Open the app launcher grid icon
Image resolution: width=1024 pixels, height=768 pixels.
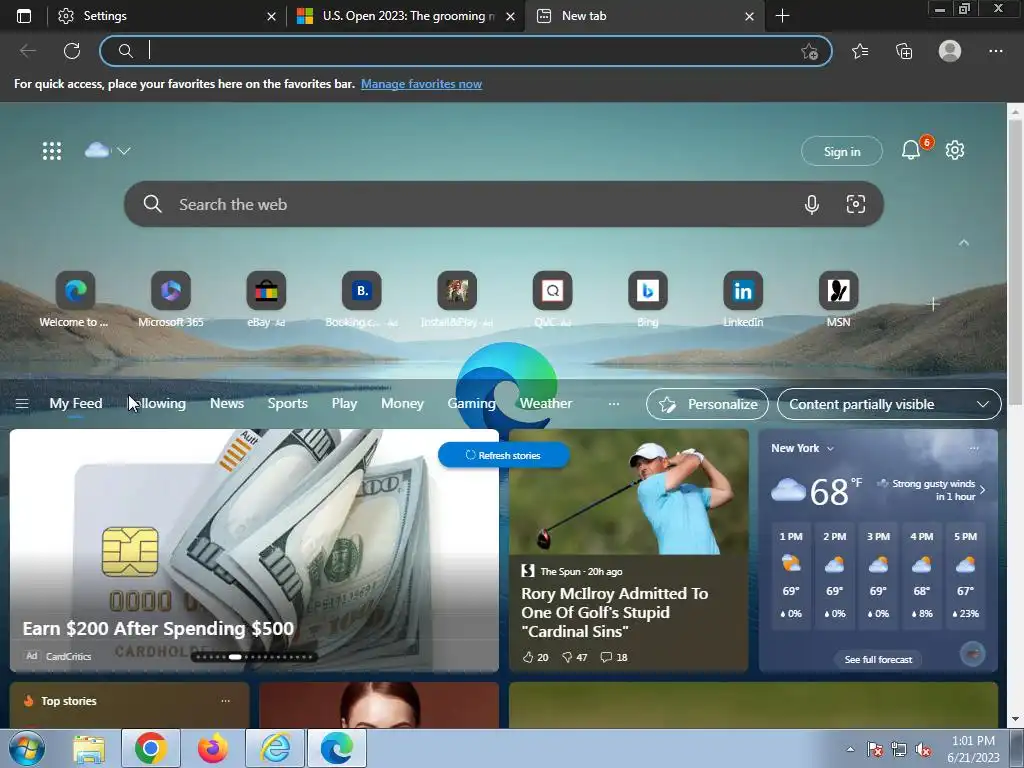coord(52,151)
